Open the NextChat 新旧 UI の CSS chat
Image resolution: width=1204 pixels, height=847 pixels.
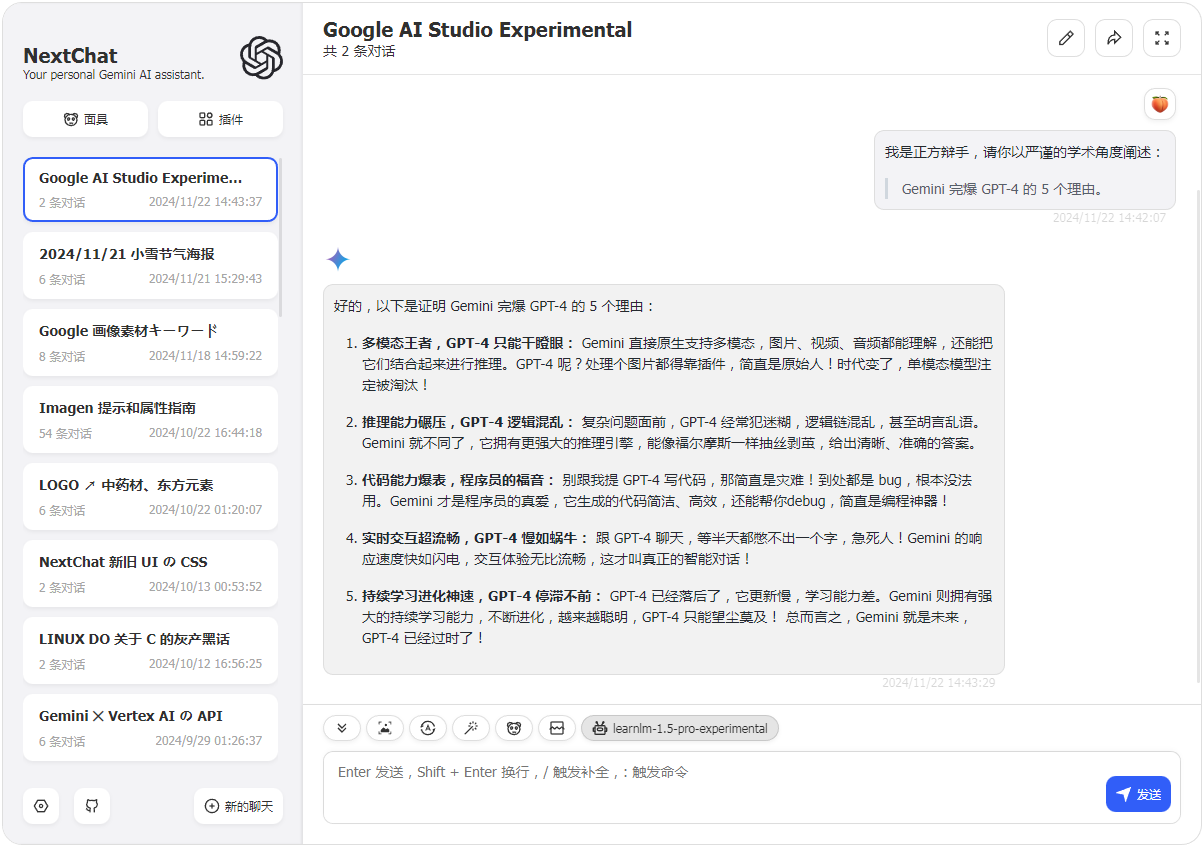pyautogui.click(x=150, y=574)
